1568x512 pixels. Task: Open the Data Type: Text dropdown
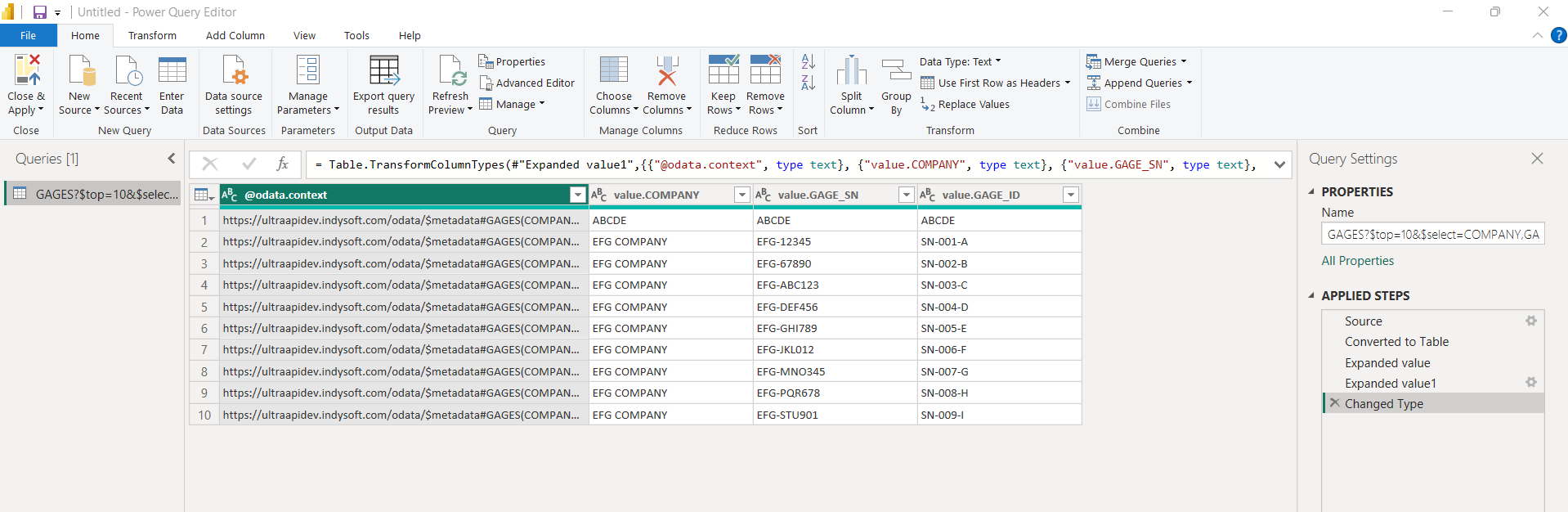pyautogui.click(x=961, y=61)
